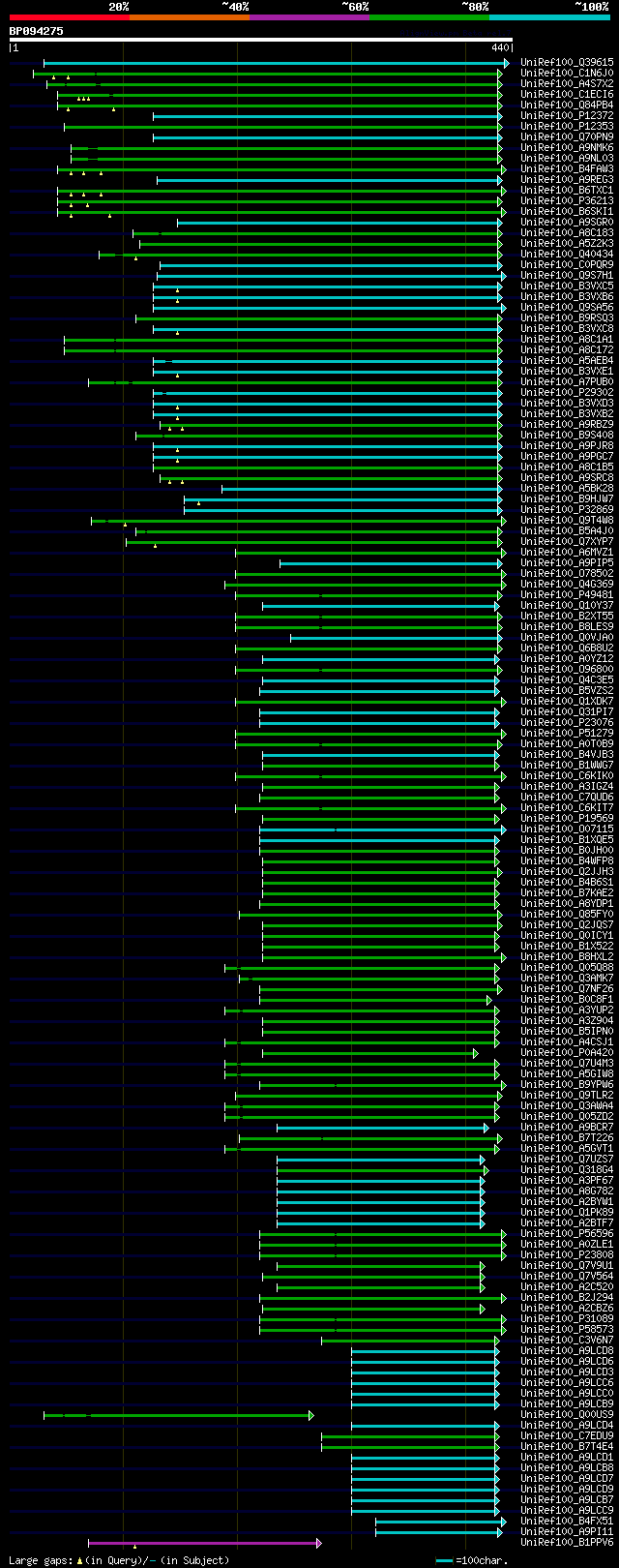Select label UniRef100_B9HJW7

(567, 498)
